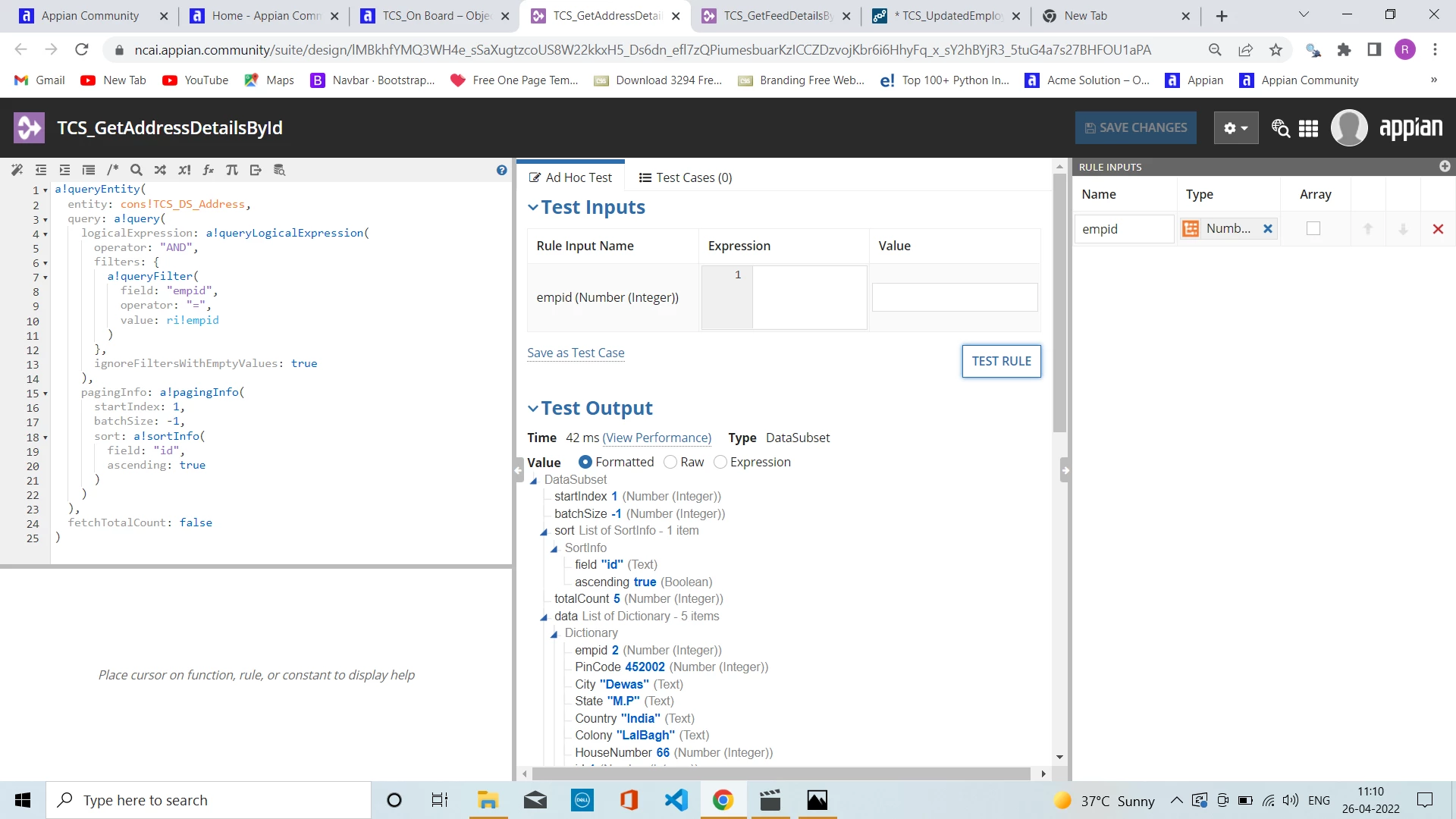Open the Gmail bookmark
The width and height of the screenshot is (1456, 819).
pos(40,80)
